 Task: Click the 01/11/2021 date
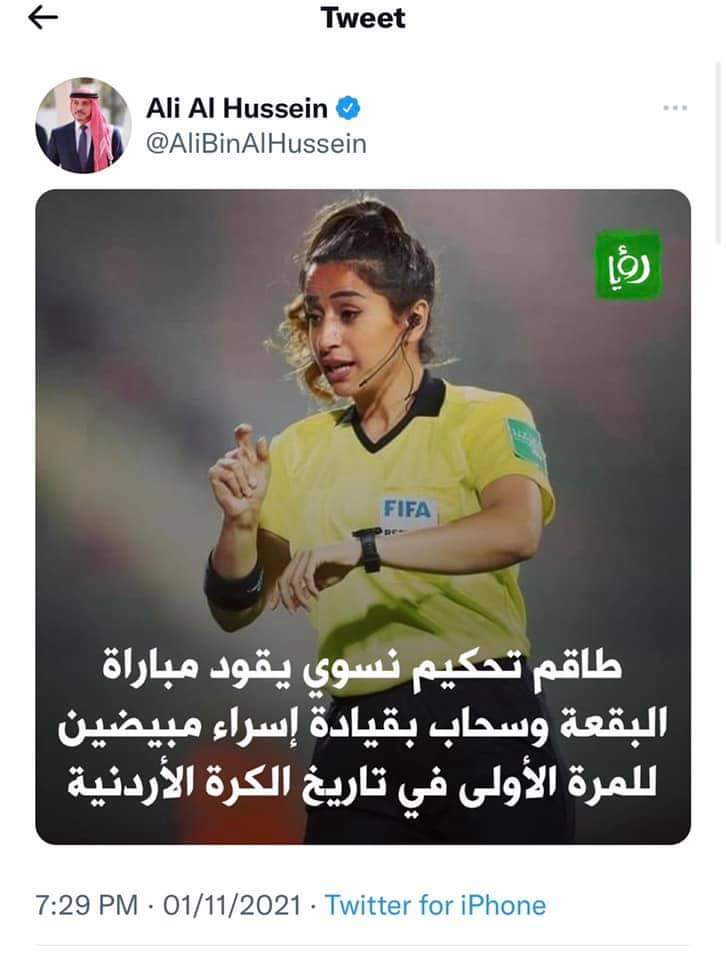[x=232, y=905]
